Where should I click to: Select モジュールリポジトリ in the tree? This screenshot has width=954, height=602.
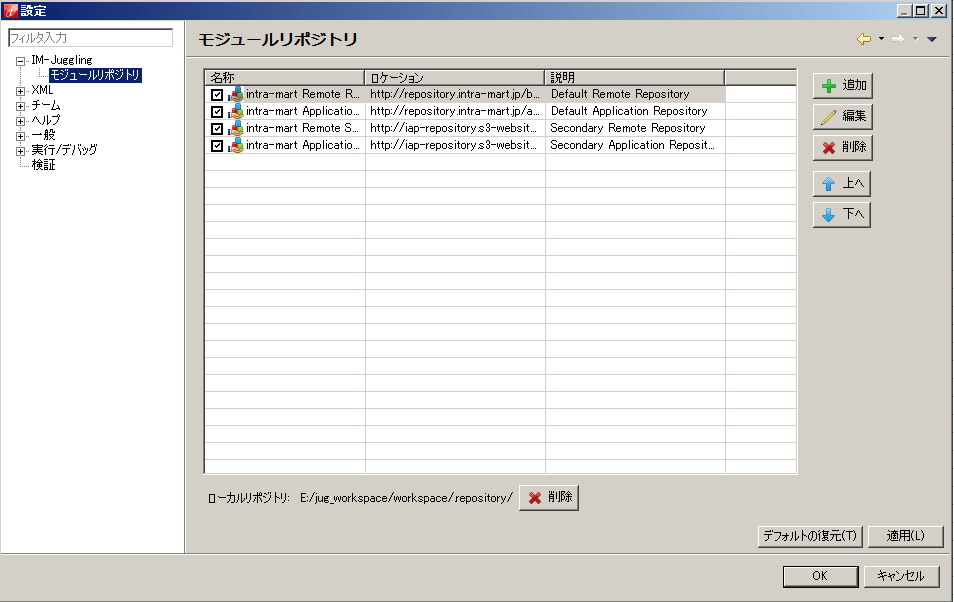point(95,75)
